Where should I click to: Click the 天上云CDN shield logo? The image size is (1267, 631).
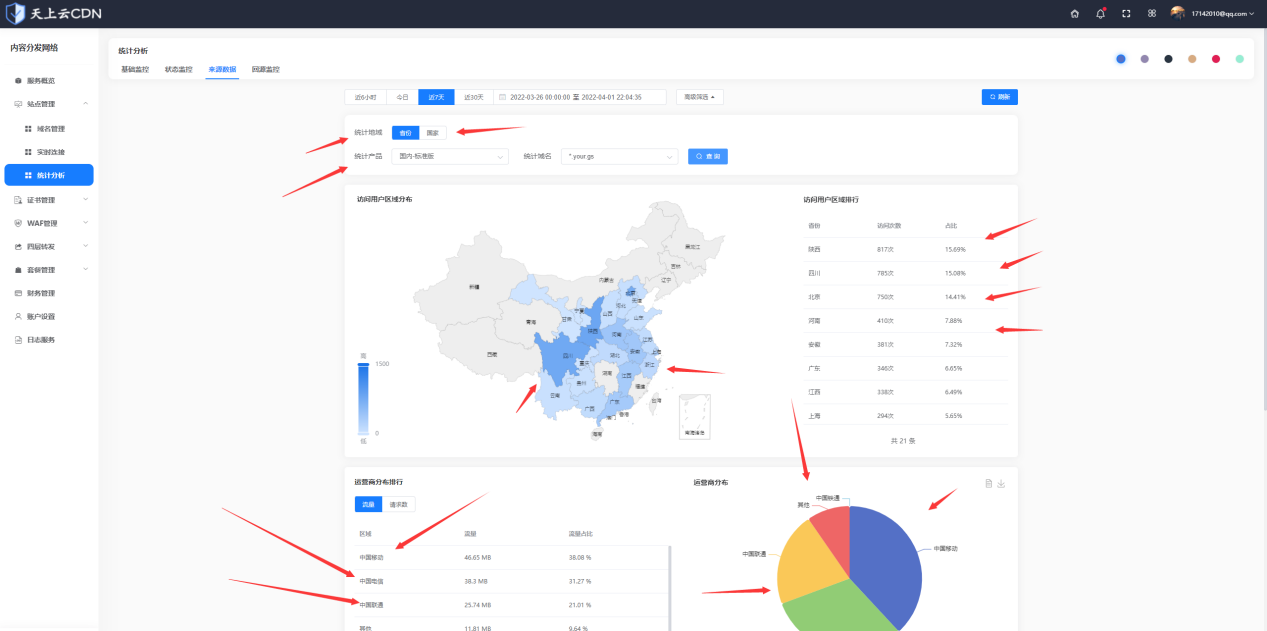[16, 14]
